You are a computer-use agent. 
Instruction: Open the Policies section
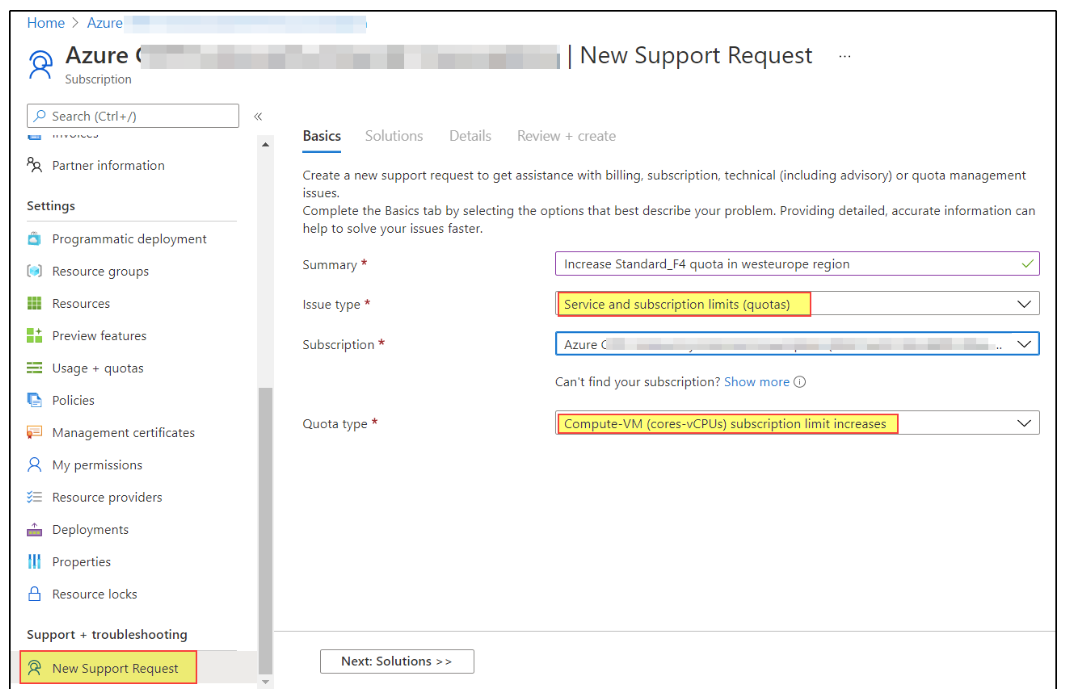point(75,399)
